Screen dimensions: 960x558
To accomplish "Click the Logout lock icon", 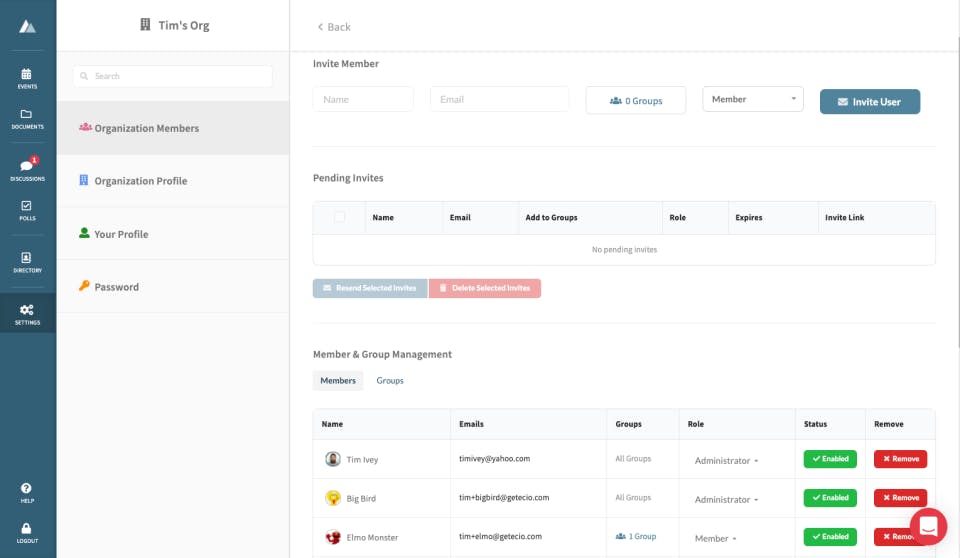I will coord(27,530).
